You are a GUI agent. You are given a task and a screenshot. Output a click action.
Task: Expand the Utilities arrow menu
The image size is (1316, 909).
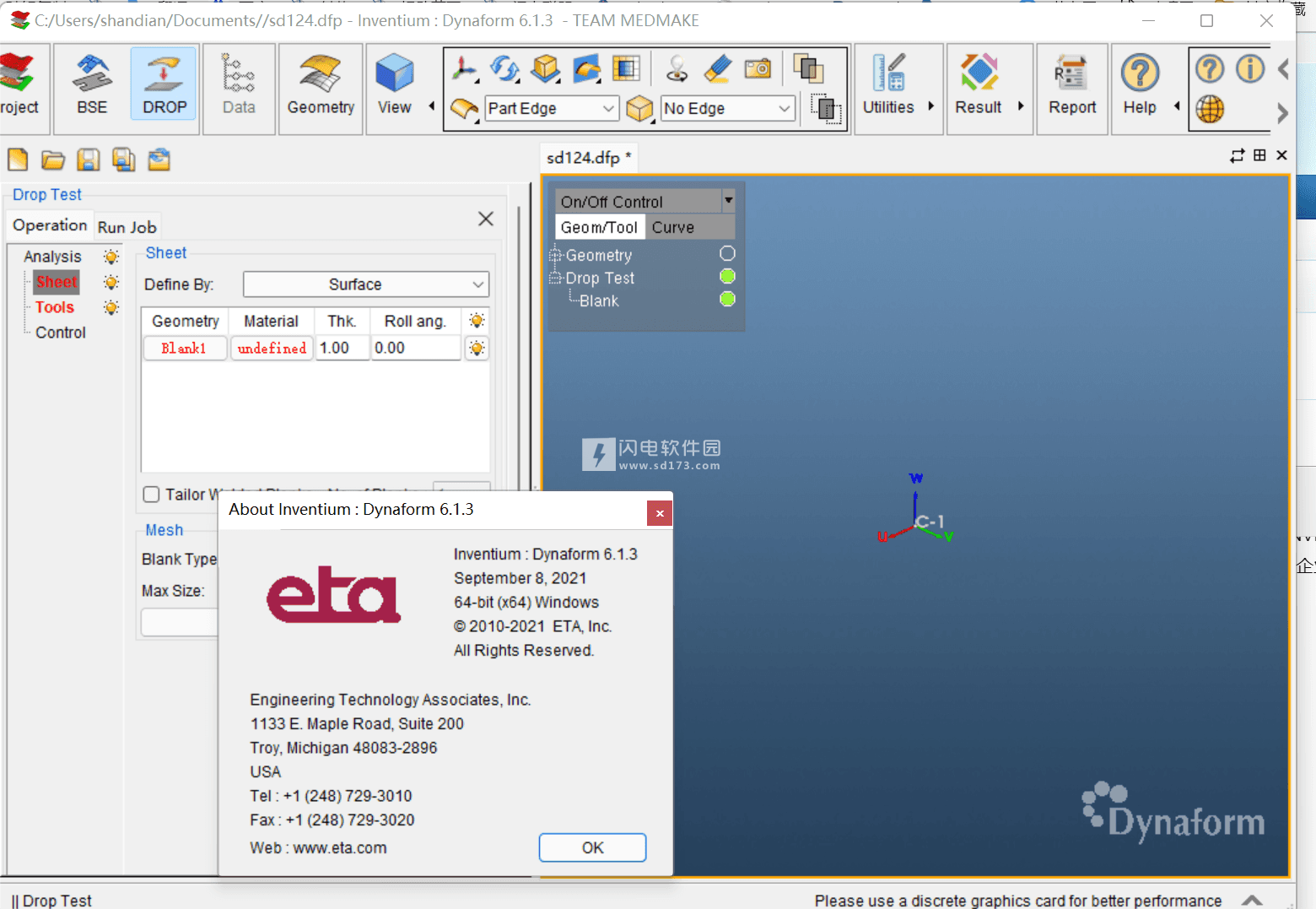coord(931,106)
